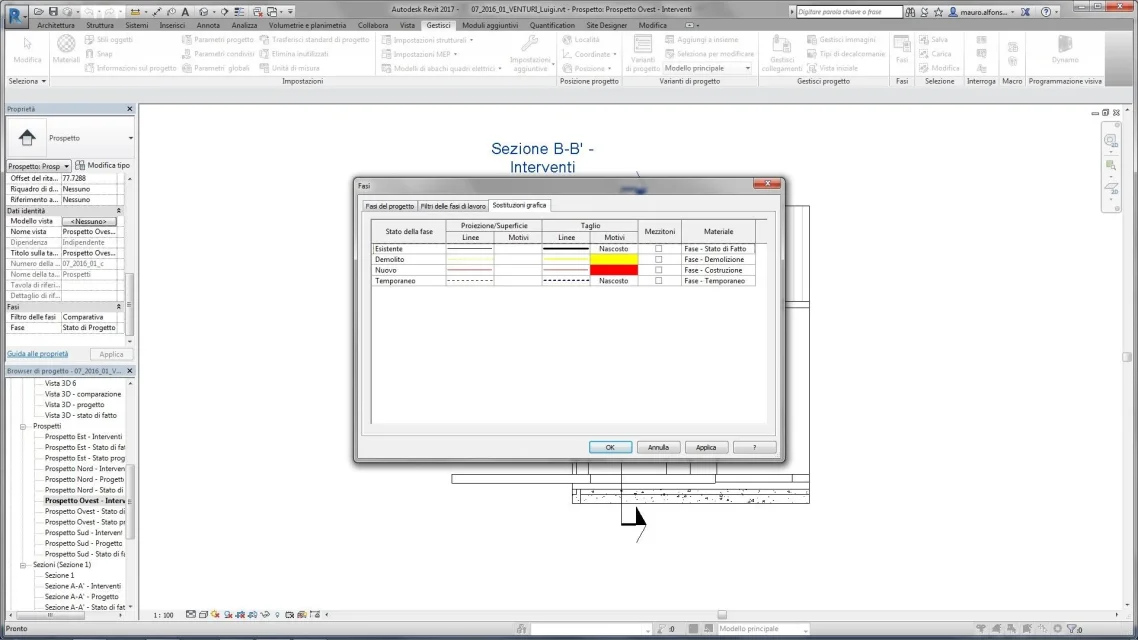Close the Proprietà panel
Image resolution: width=1138 pixels, height=640 pixels.
click(130, 109)
